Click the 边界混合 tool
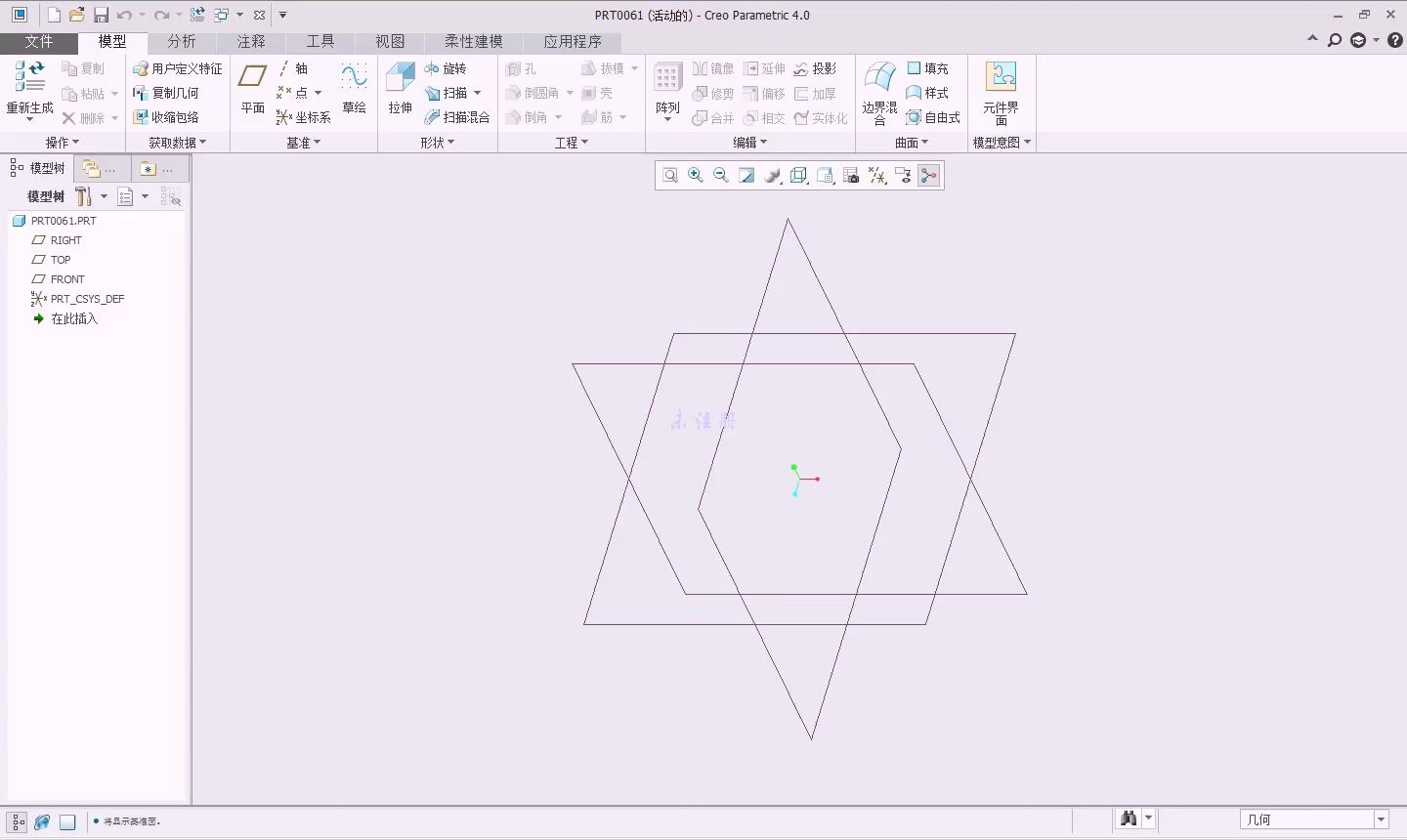 (x=878, y=93)
